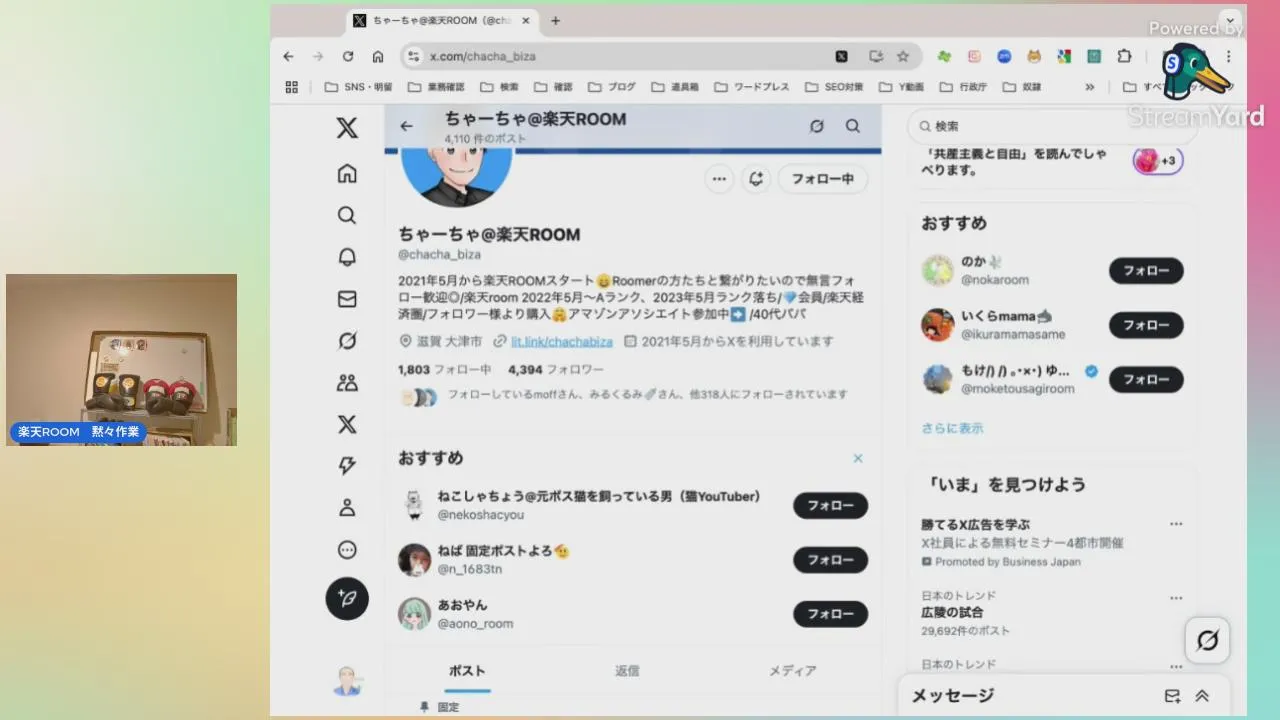Screen dimensions: 1280x720
Task: Click browser back button
Action: point(289,57)
